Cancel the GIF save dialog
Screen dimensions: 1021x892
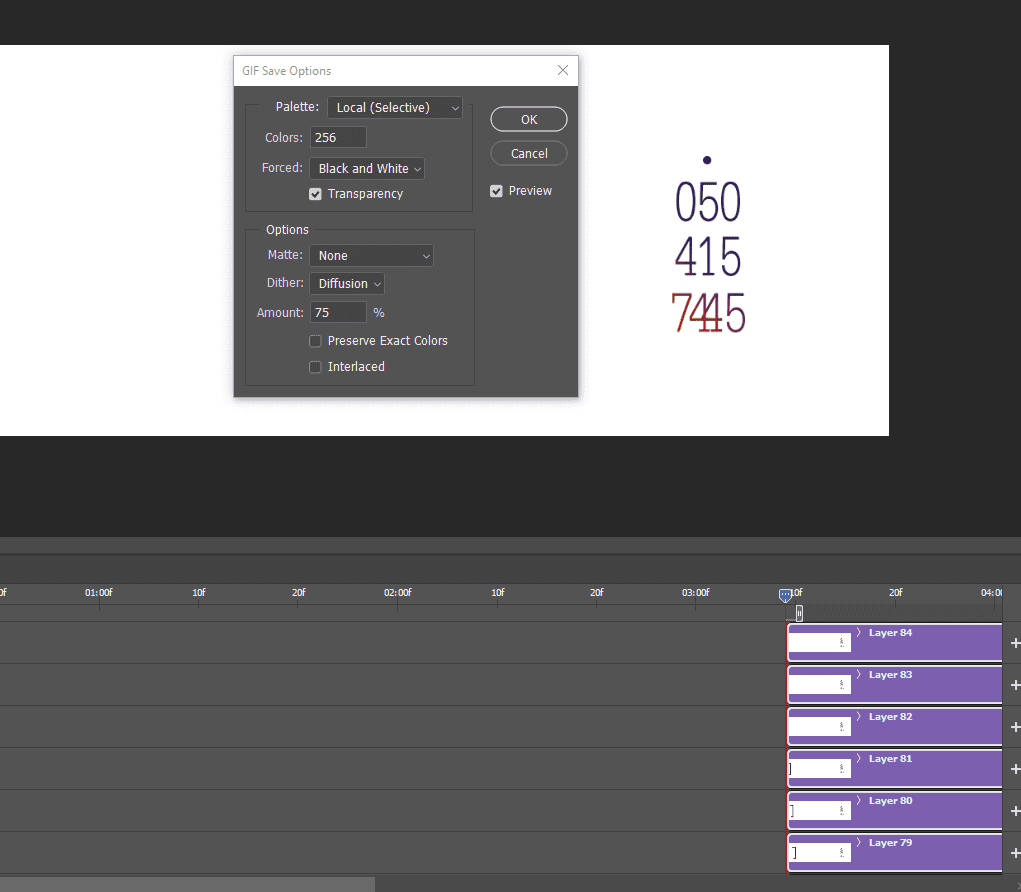point(529,153)
